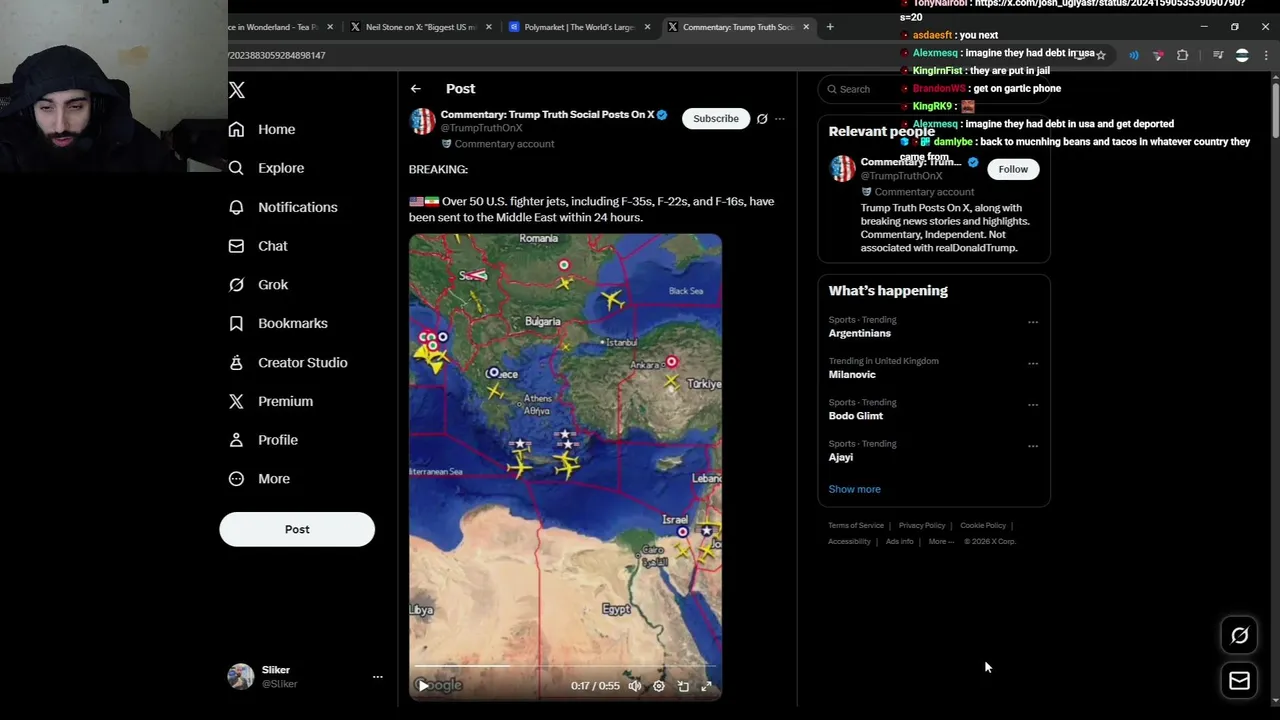
Task: Open Grok in the sidebar
Action: coord(258,285)
